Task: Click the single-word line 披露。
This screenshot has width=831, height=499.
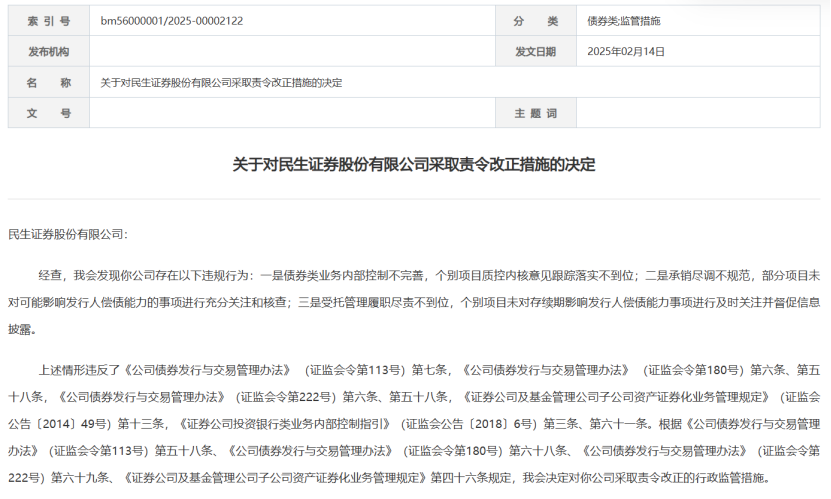Action: pos(22,329)
